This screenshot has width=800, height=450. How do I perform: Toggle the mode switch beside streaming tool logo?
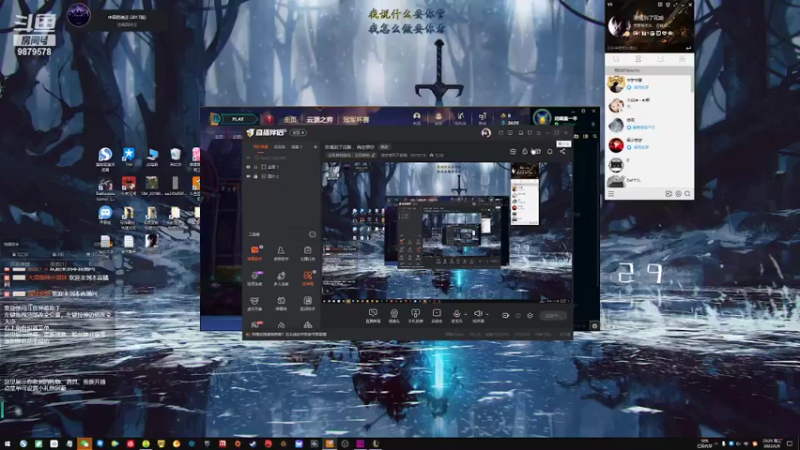298,133
